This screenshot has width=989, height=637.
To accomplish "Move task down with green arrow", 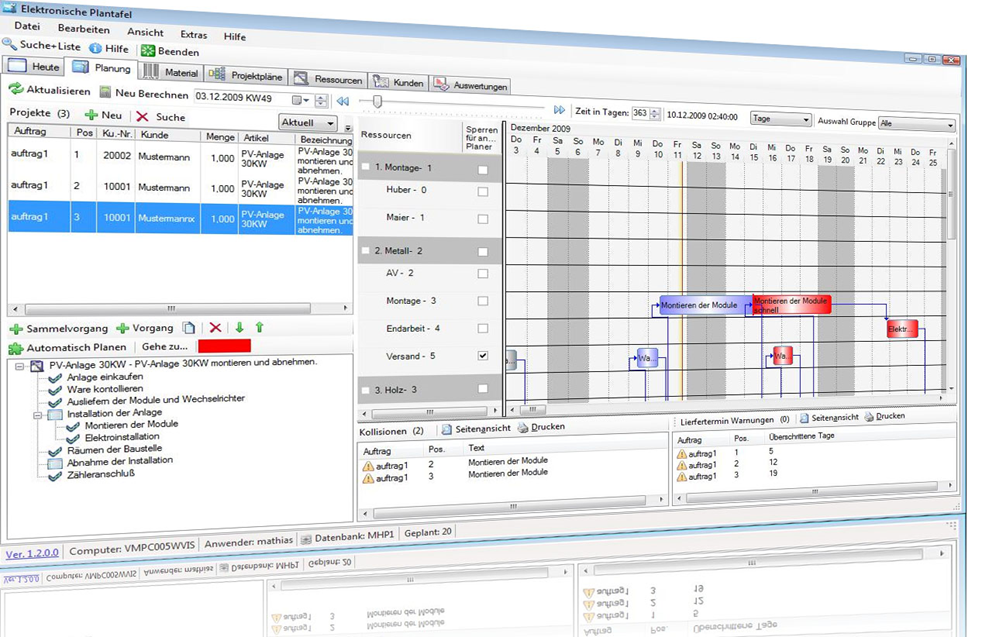I will pyautogui.click(x=239, y=328).
